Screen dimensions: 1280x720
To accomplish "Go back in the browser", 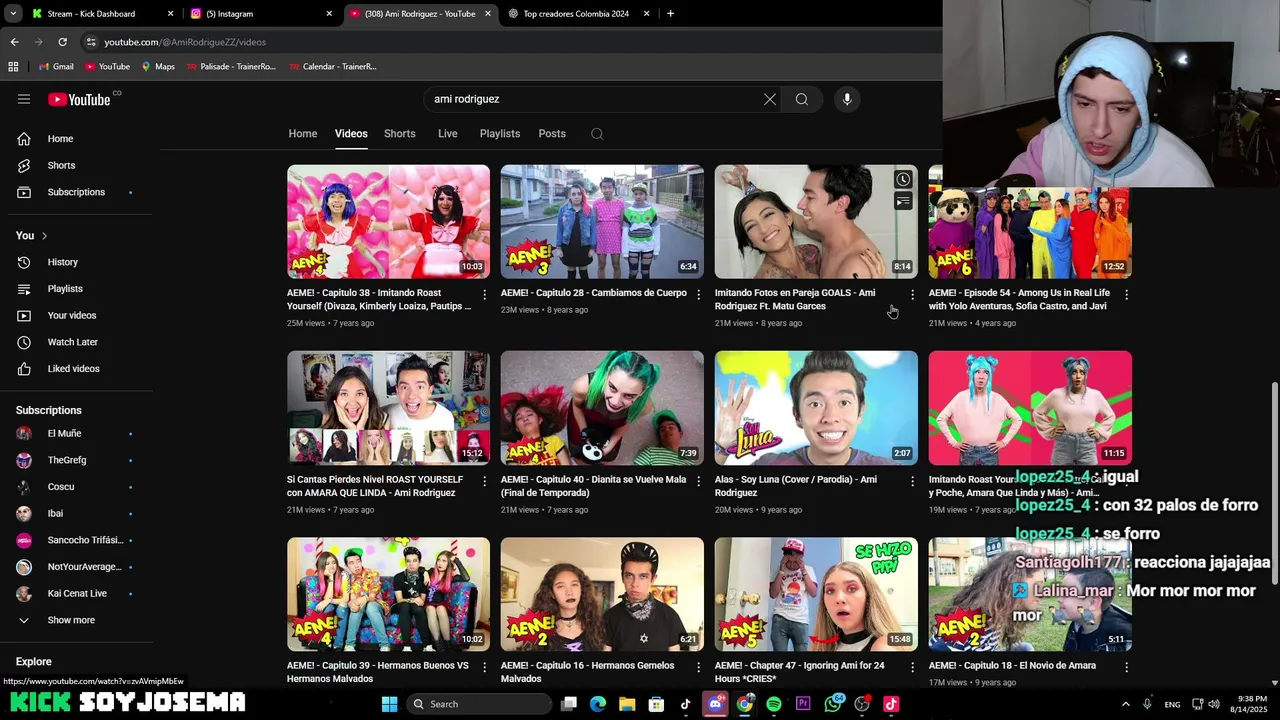I will coord(14,42).
